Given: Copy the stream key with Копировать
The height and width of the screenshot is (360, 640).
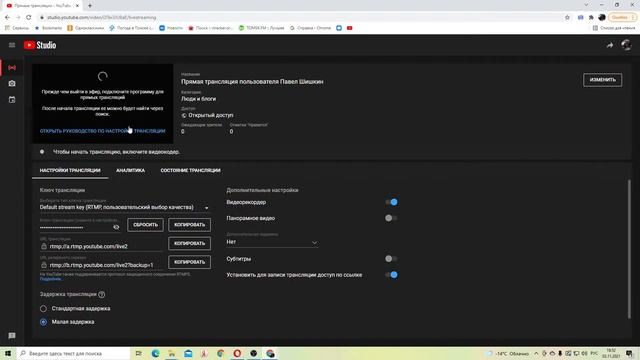Looking at the screenshot, I should click(x=189, y=224).
